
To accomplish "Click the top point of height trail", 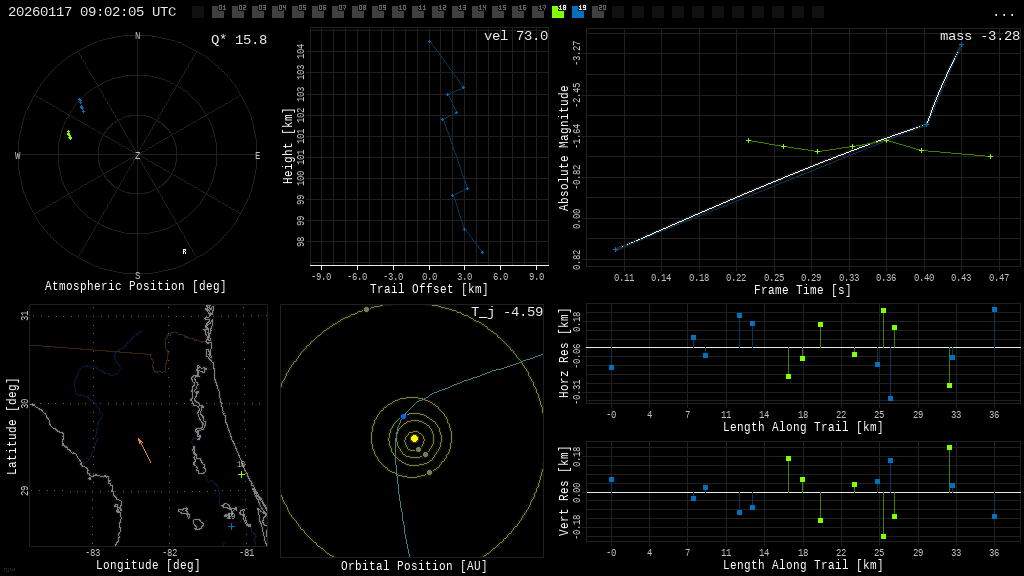I will 429,41.
